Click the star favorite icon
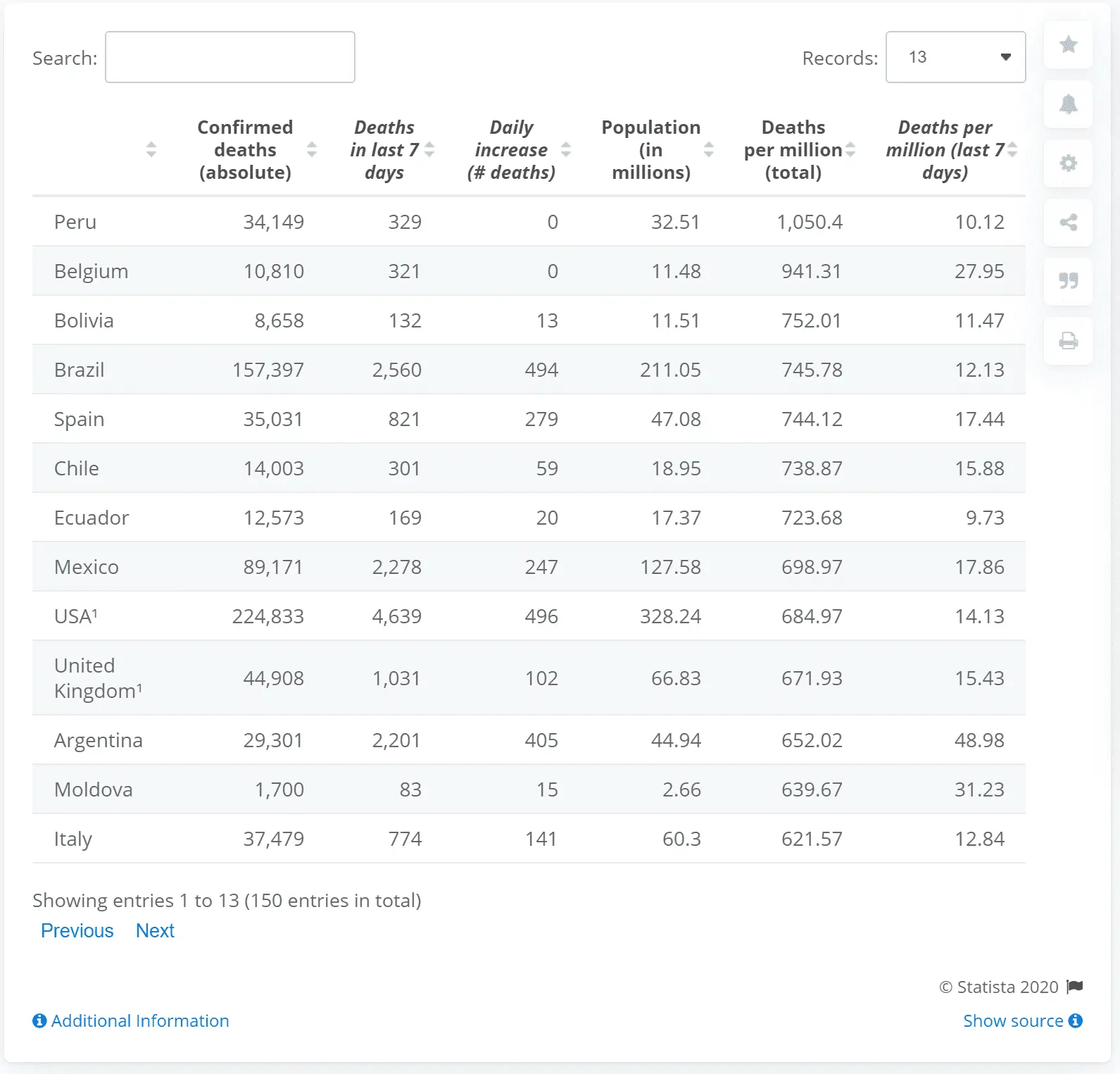Viewport: 1120px width, 1074px height. point(1068,45)
